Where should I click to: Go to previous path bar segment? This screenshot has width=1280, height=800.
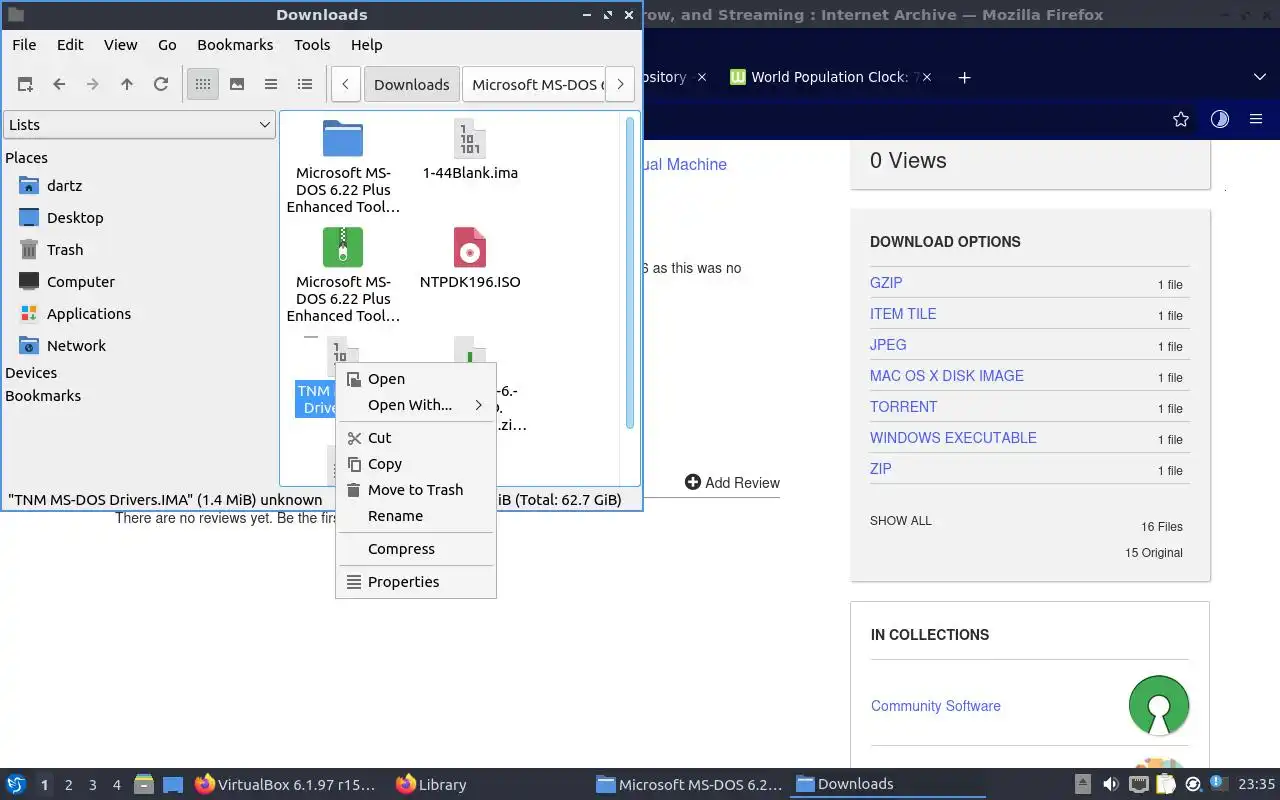tap(345, 85)
